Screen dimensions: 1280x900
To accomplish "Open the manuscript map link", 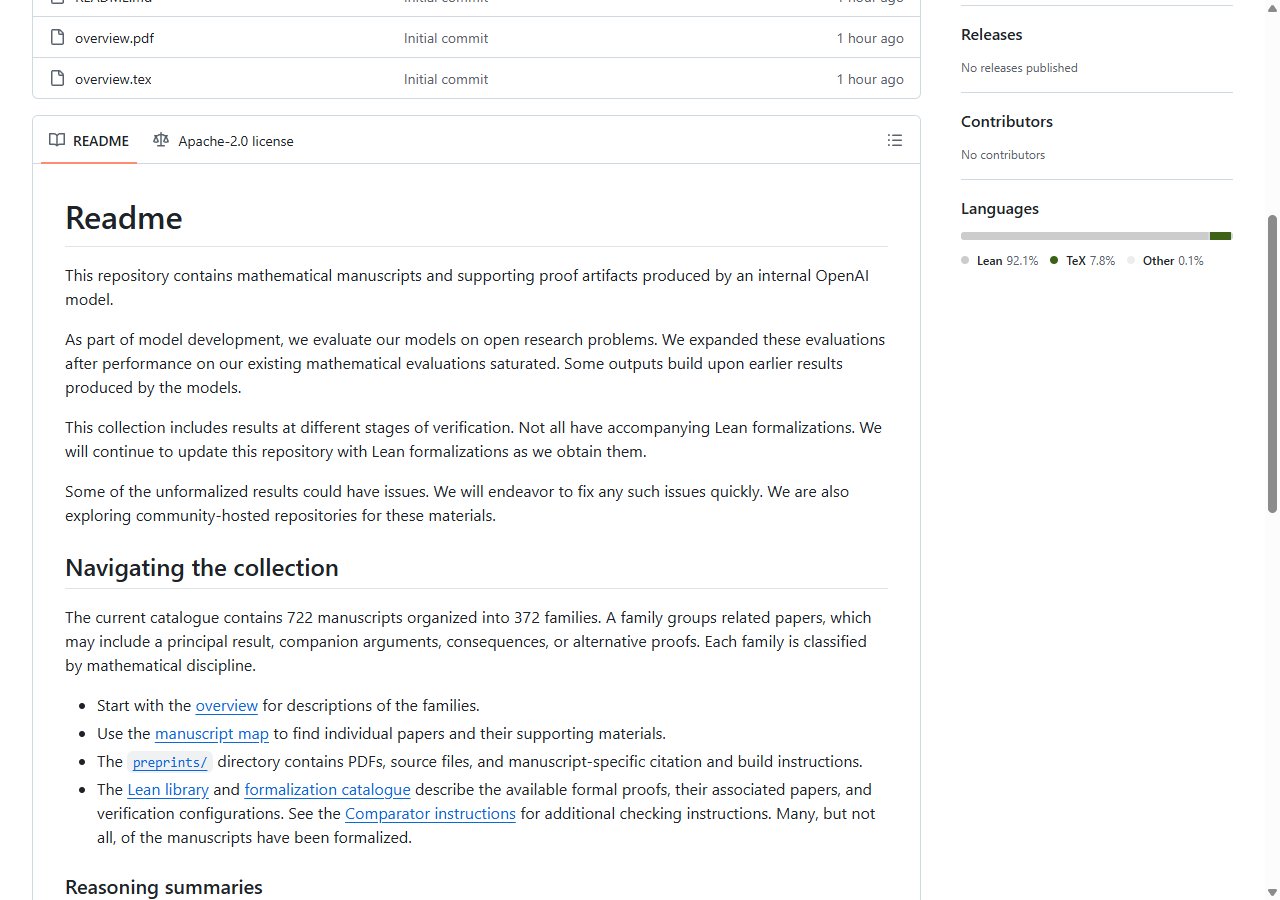I will (x=212, y=733).
